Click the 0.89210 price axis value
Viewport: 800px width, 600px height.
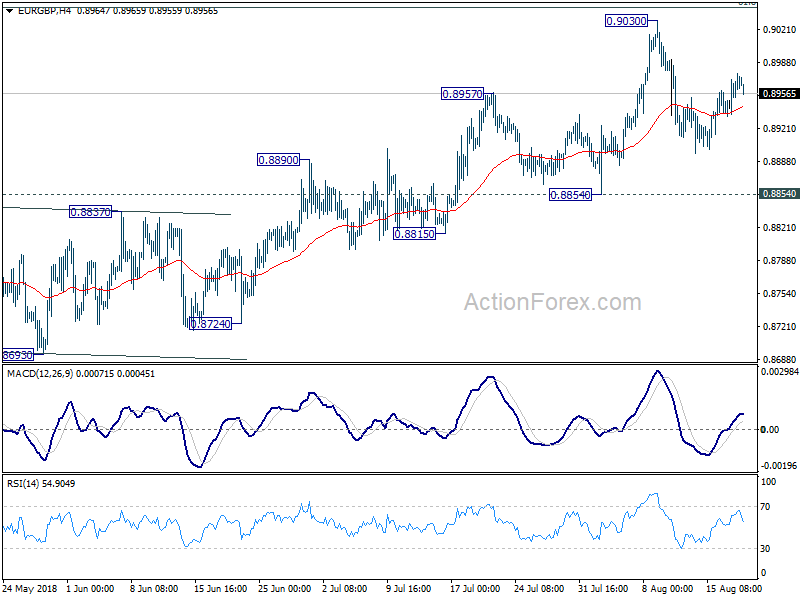(x=780, y=129)
